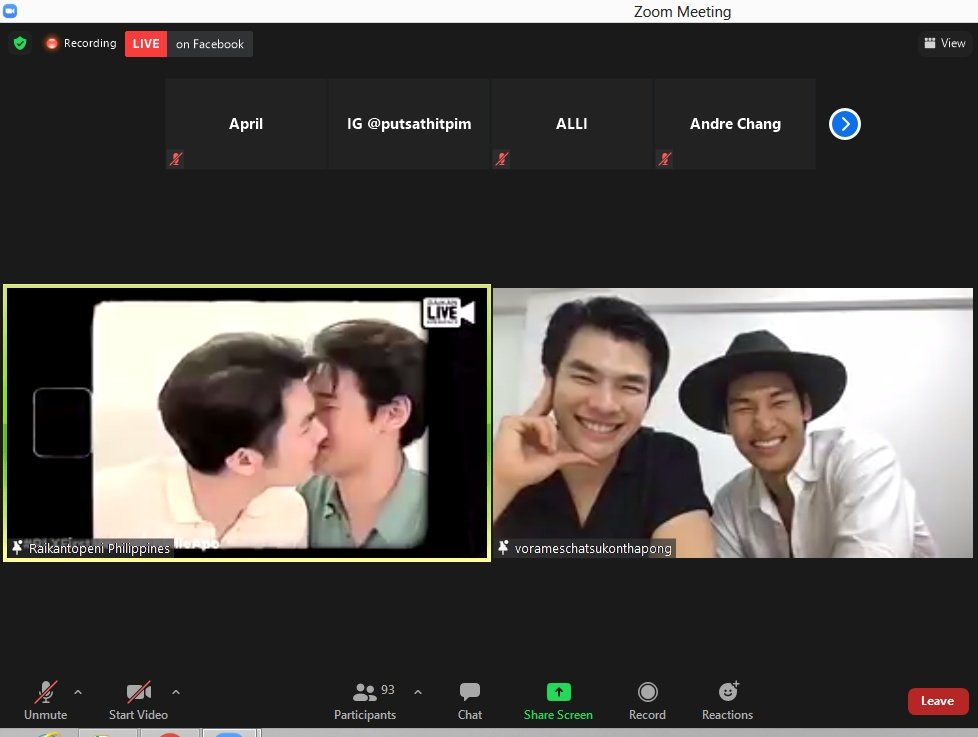Click ALLI's muted microphone icon
Screen dimensions: 978x737
(x=501, y=159)
